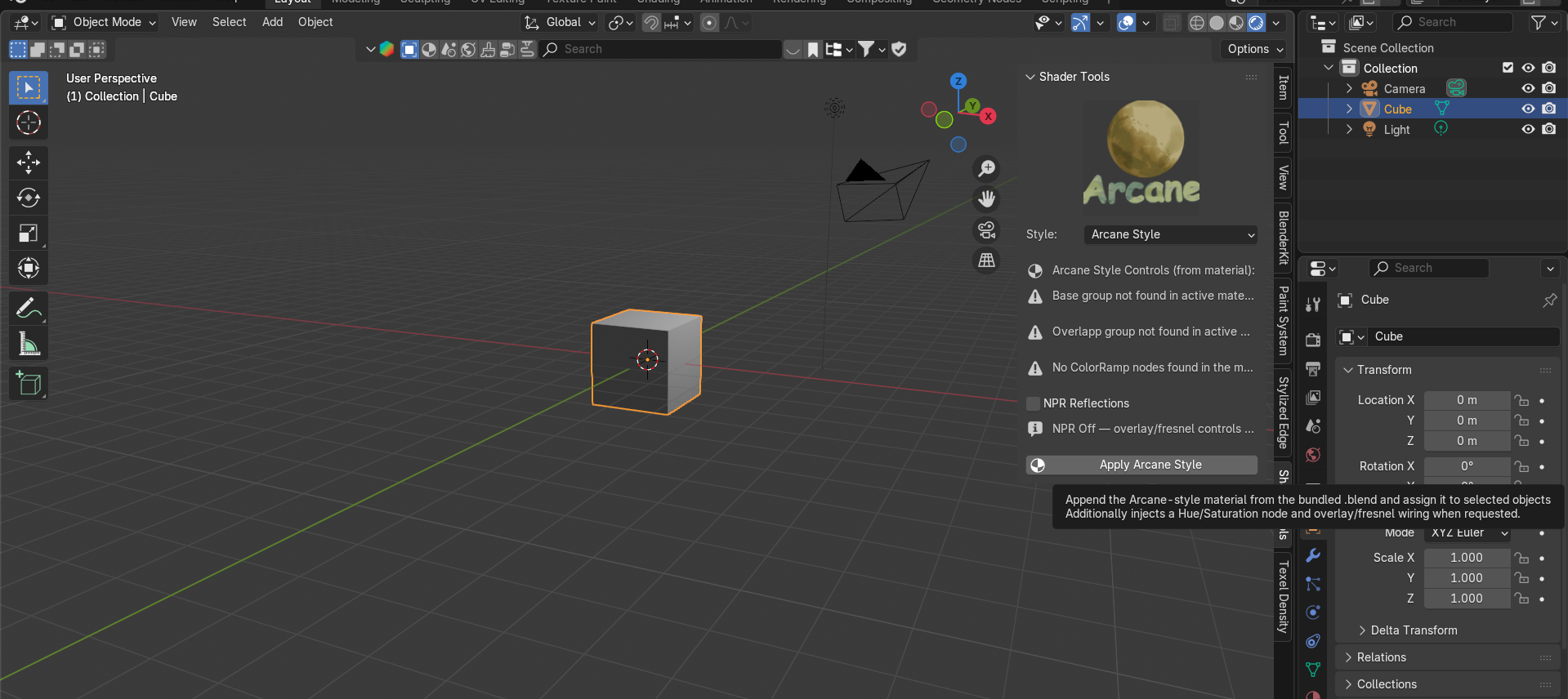Select the Cursor tool in the toolbar
The width and height of the screenshot is (1568, 699).
[29, 122]
